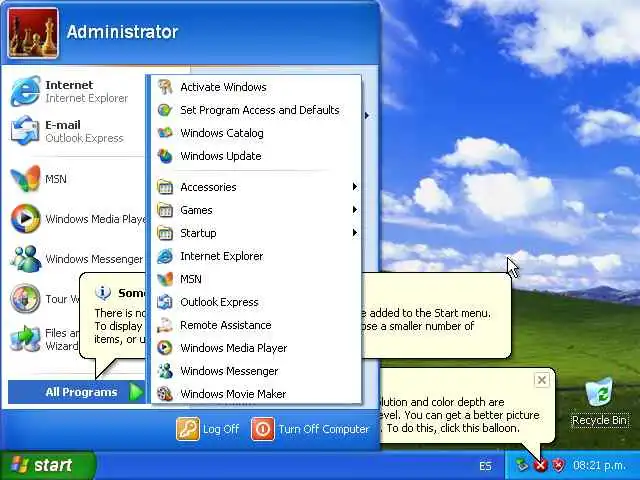Click the Windows Catalog icon
The height and width of the screenshot is (480, 640).
165,133
